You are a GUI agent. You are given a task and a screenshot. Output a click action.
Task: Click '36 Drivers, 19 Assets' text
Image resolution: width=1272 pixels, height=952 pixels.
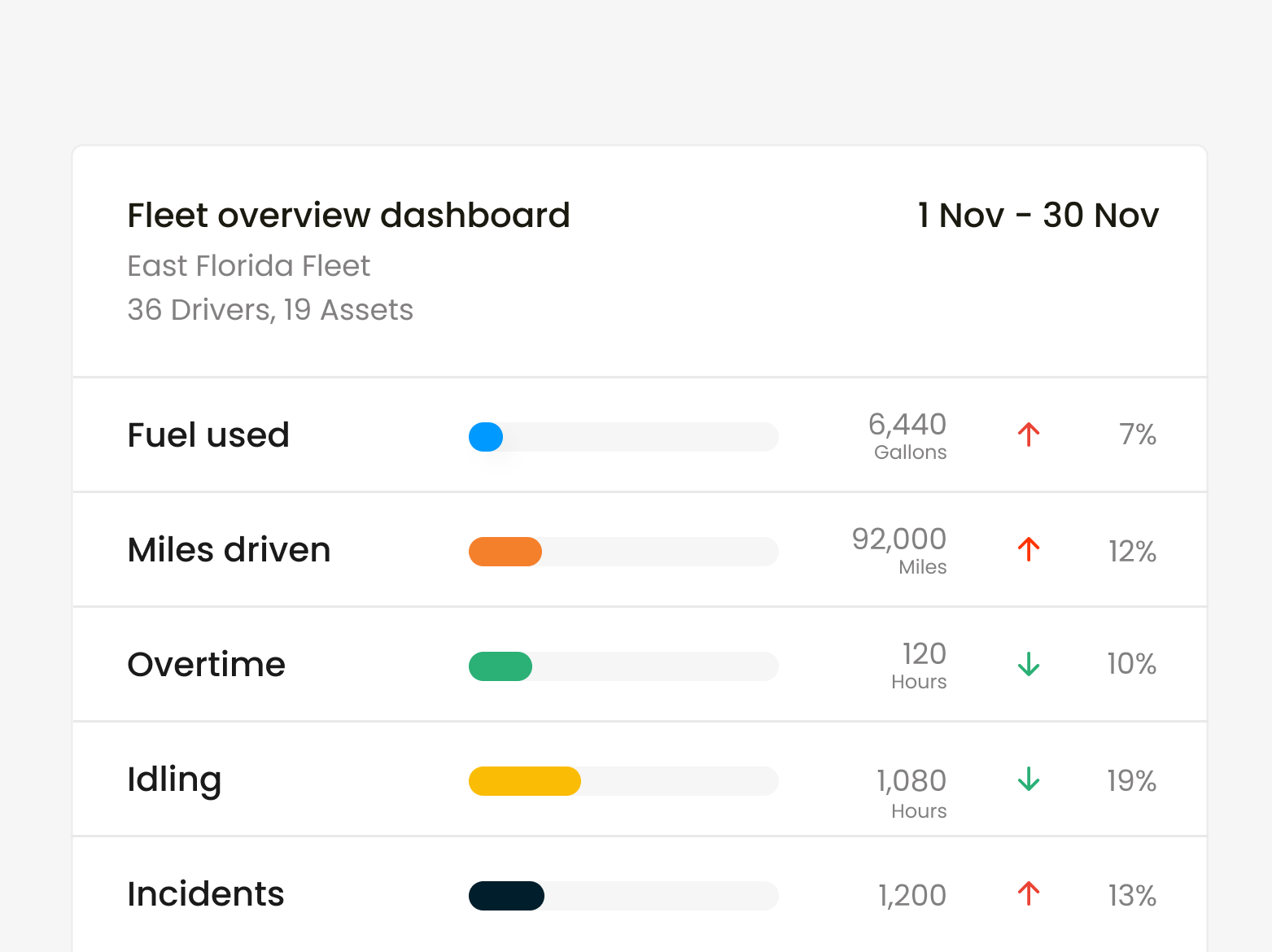(270, 310)
